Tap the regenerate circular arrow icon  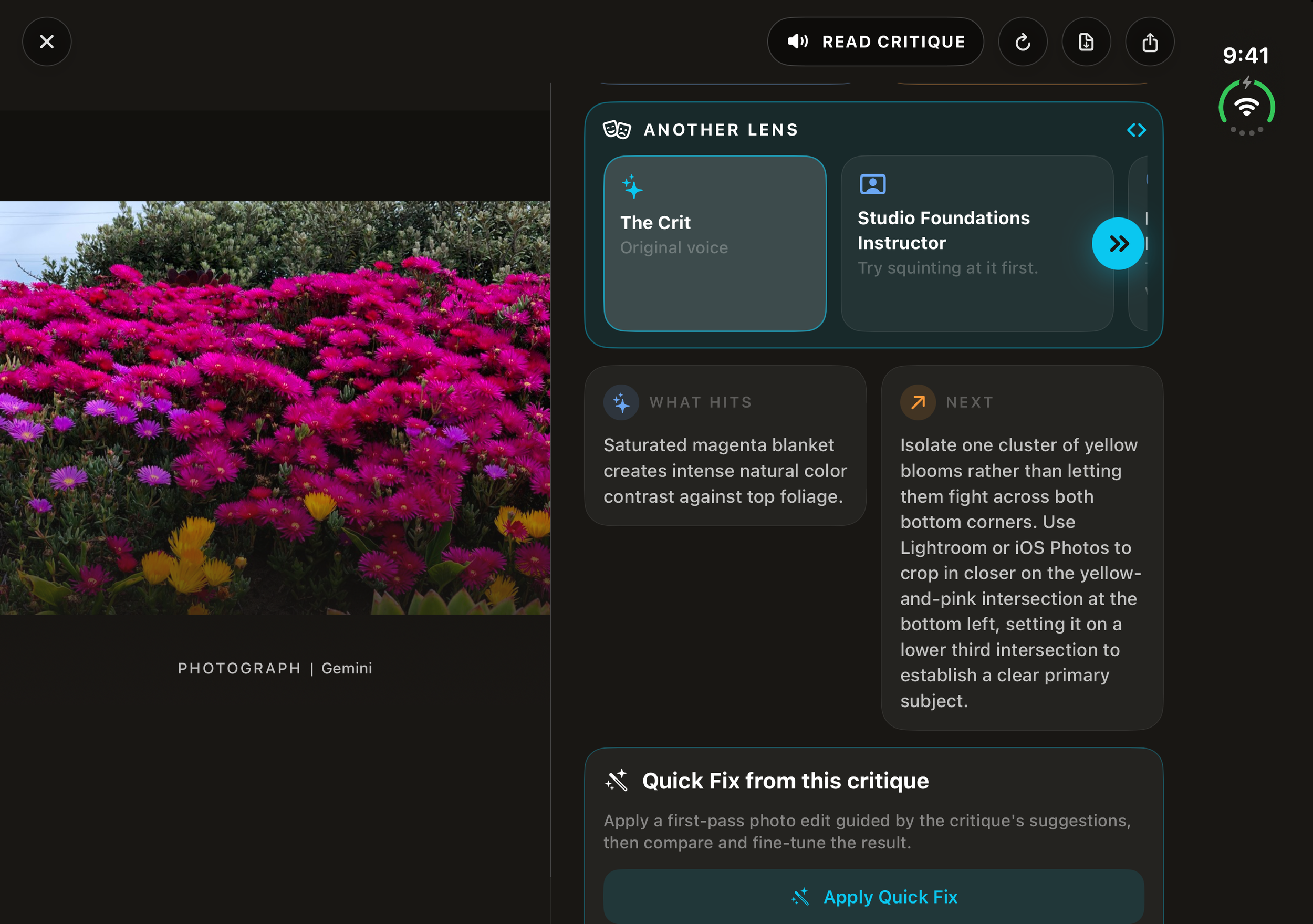point(1023,42)
